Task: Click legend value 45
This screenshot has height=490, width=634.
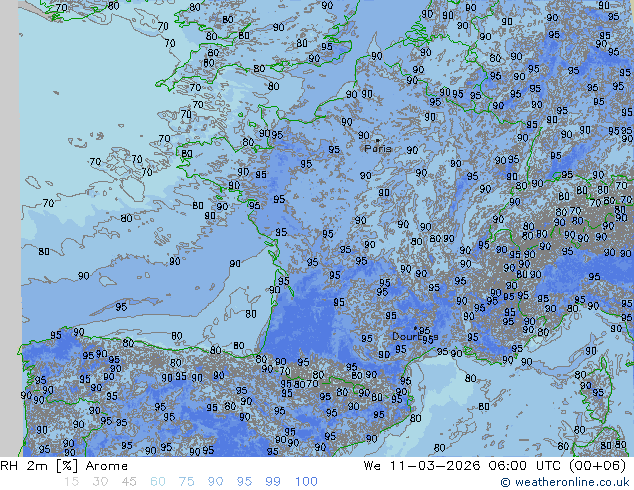Action: pyautogui.click(x=129, y=482)
